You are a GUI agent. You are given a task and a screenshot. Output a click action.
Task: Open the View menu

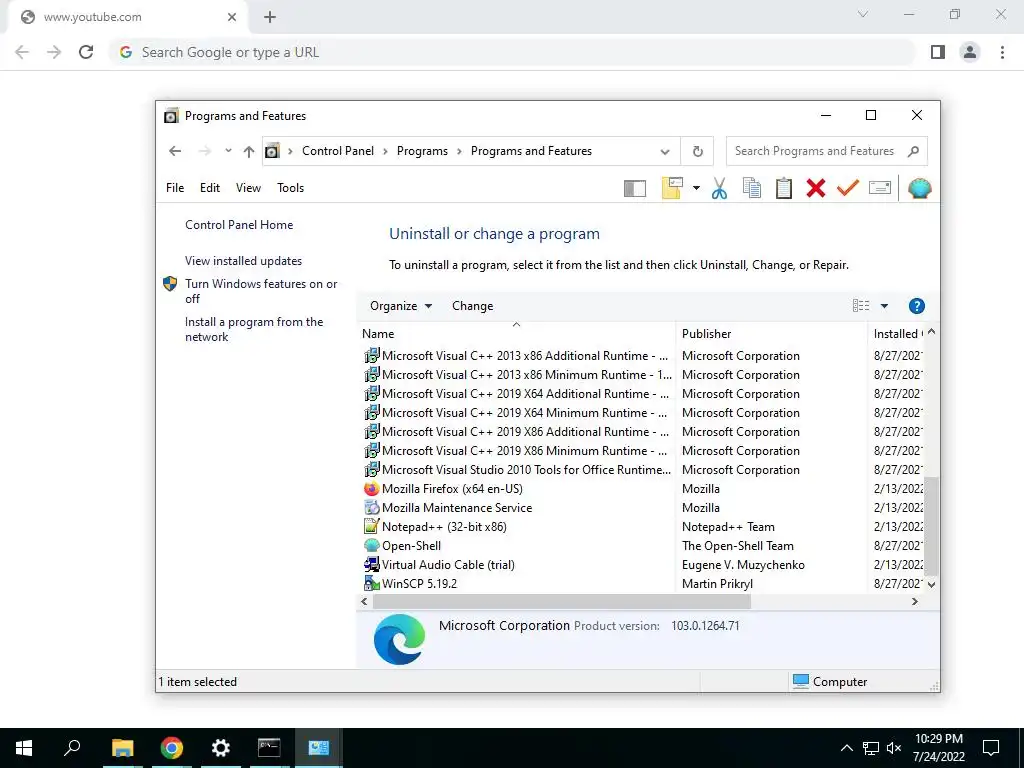pos(248,188)
